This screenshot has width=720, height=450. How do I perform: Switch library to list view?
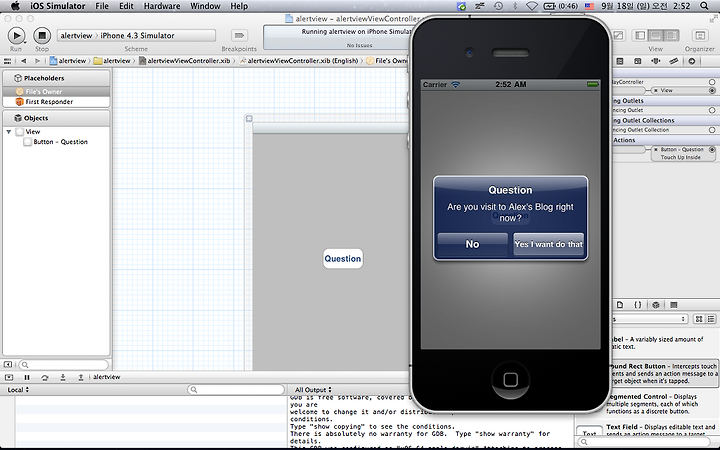tap(711, 319)
